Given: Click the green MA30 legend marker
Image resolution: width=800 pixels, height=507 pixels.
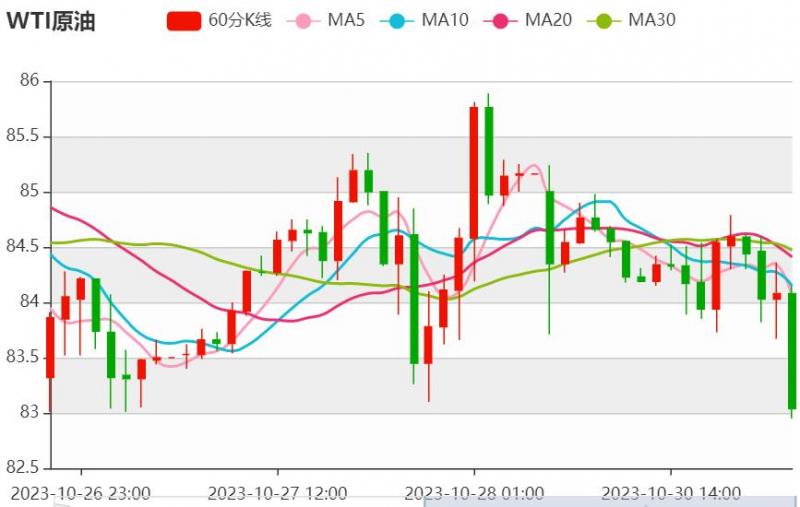Looking at the screenshot, I should click(x=604, y=21).
